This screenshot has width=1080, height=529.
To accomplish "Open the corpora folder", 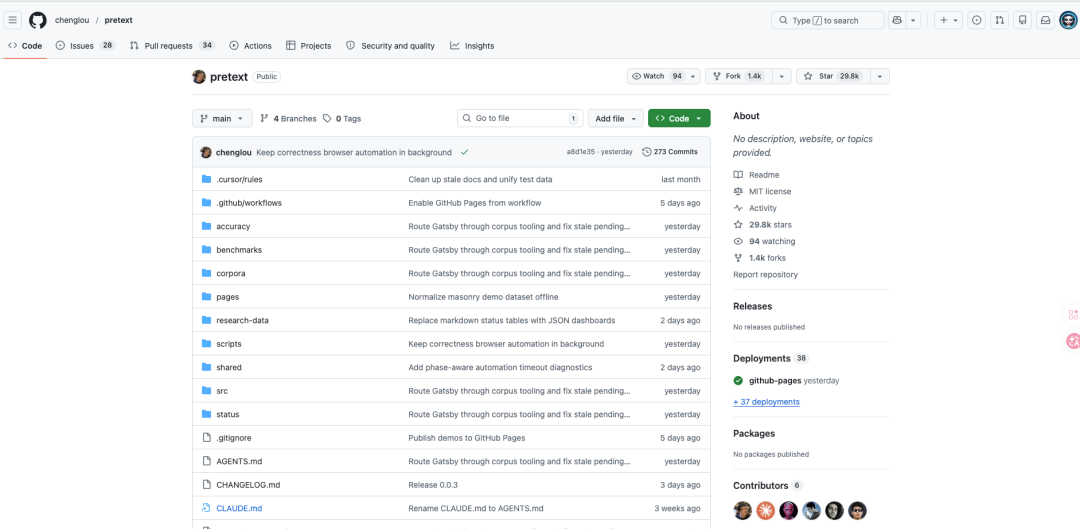I will 231,273.
